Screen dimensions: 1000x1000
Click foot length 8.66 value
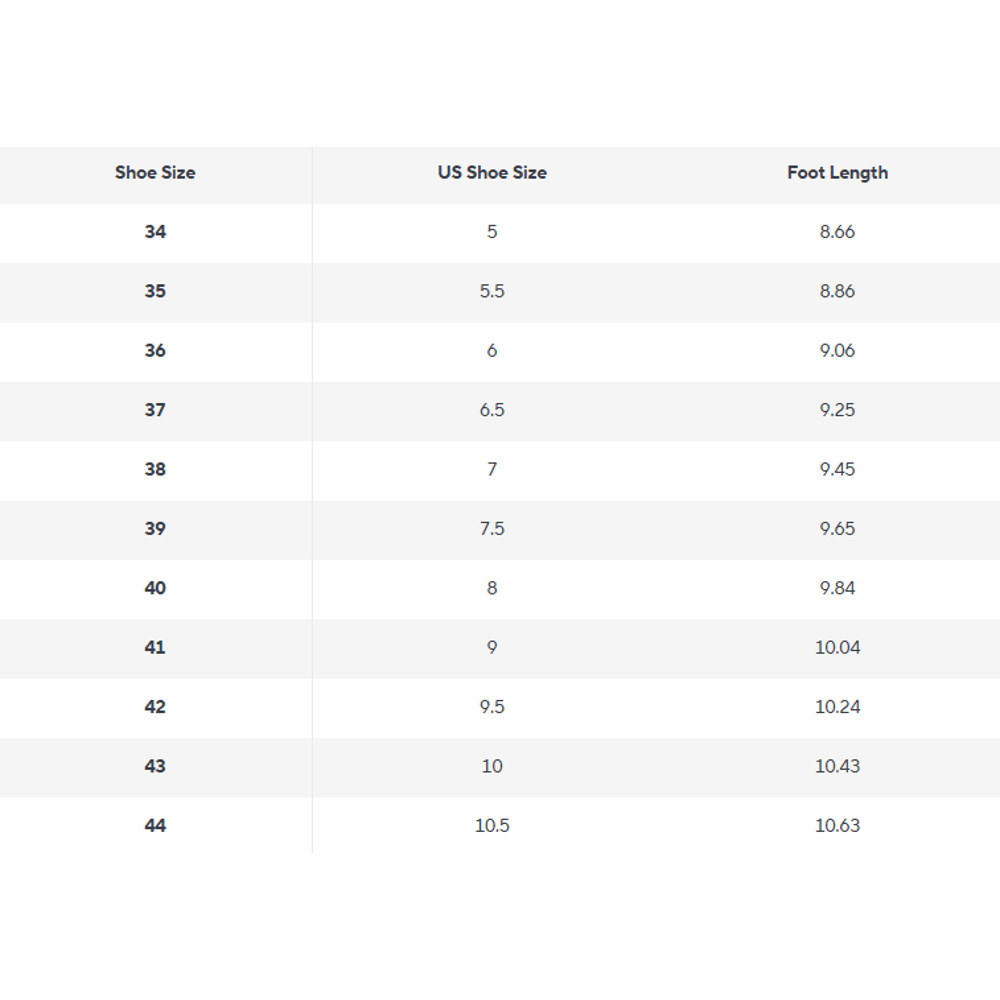[837, 232]
